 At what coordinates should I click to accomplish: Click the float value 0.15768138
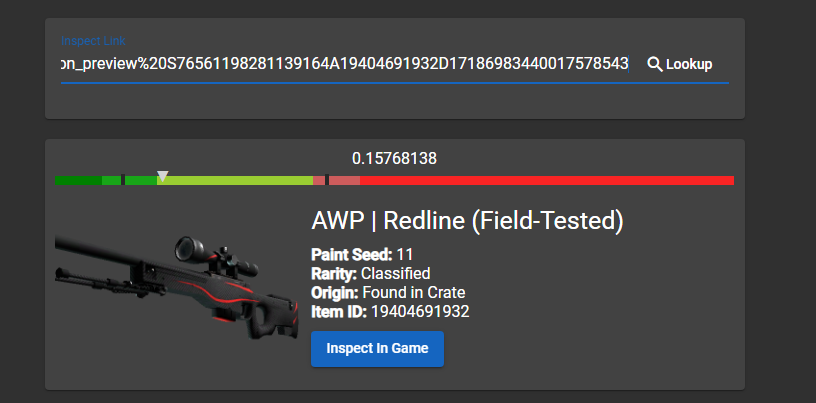coord(394,158)
